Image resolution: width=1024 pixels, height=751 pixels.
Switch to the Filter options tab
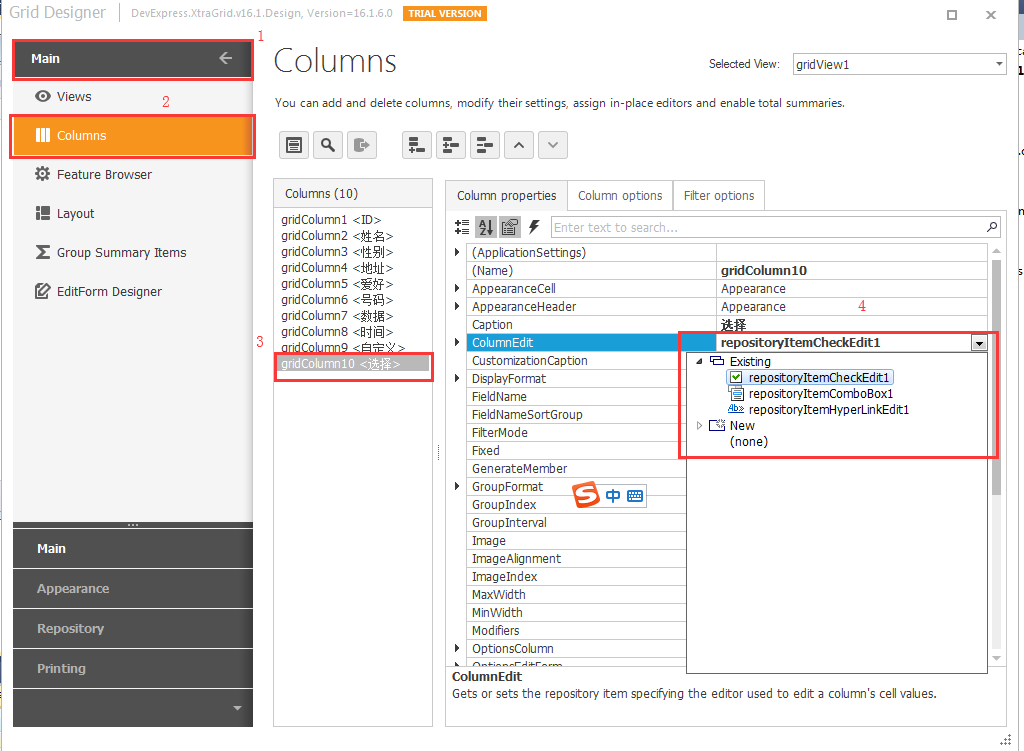[719, 196]
